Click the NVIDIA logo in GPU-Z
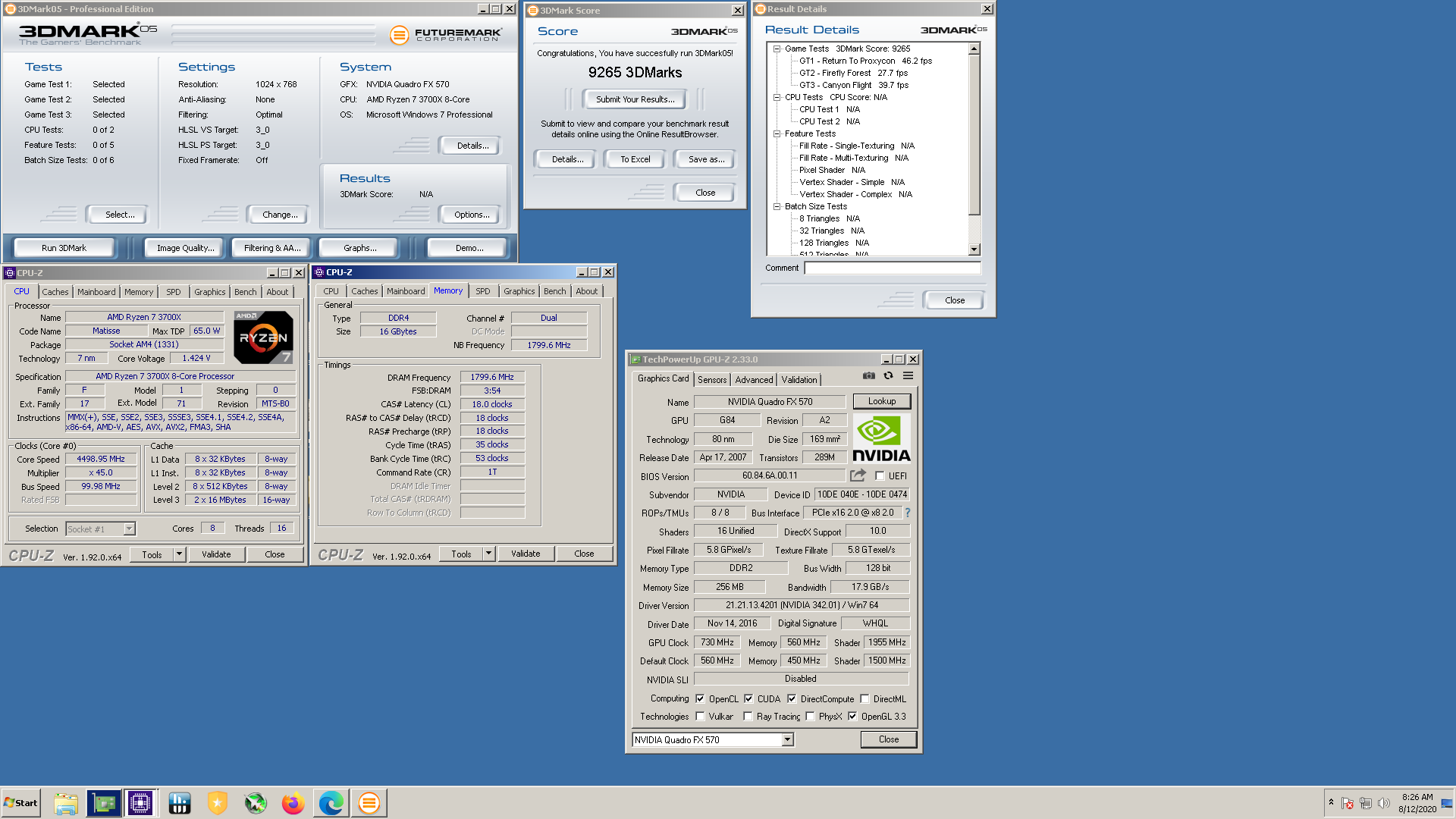Viewport: 1456px width, 819px height. tap(881, 438)
